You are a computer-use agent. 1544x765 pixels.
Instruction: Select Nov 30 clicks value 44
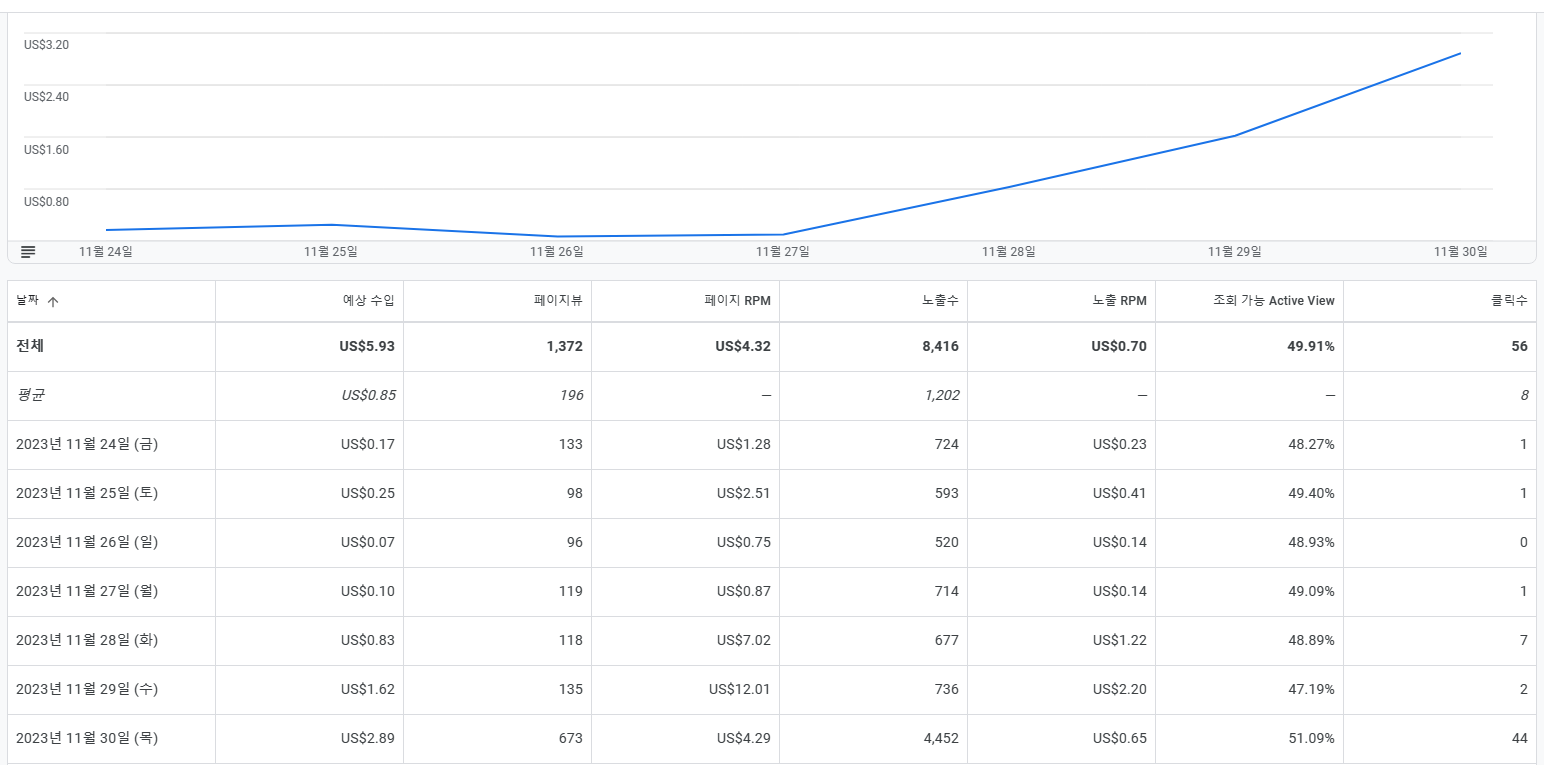pyautogui.click(x=1520, y=738)
